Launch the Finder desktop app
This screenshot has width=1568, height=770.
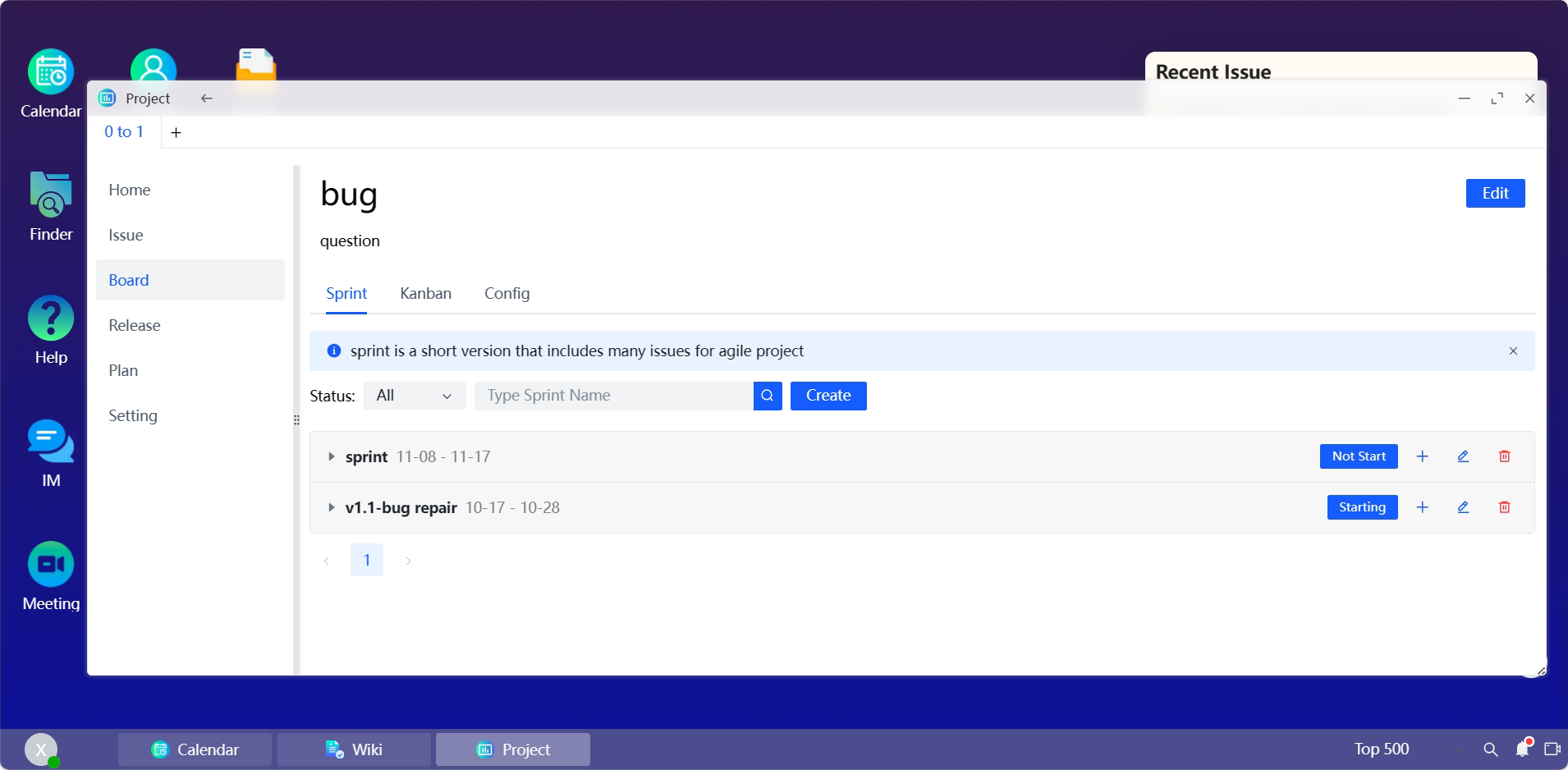51,195
